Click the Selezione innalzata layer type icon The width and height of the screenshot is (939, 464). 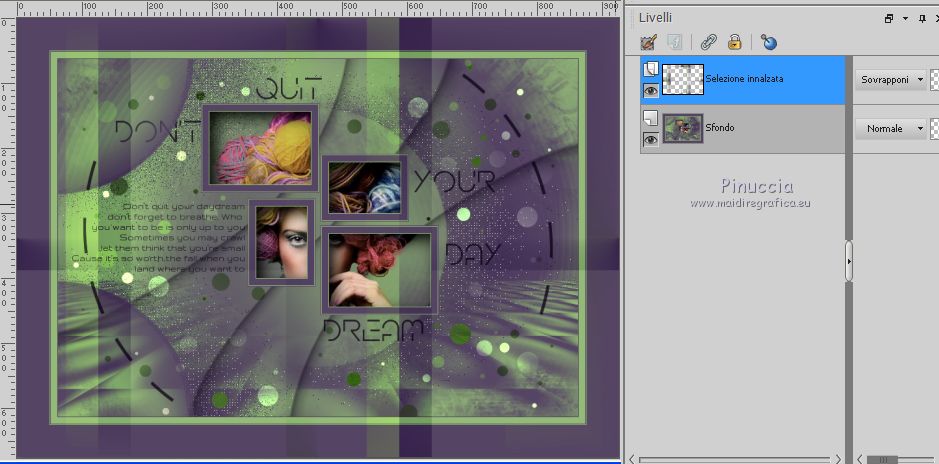650,69
